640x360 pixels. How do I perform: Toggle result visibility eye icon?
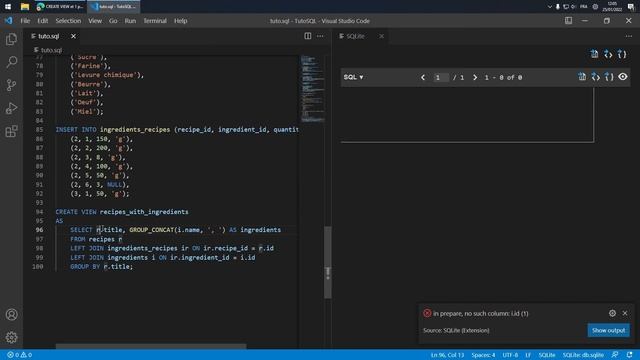[623, 77]
